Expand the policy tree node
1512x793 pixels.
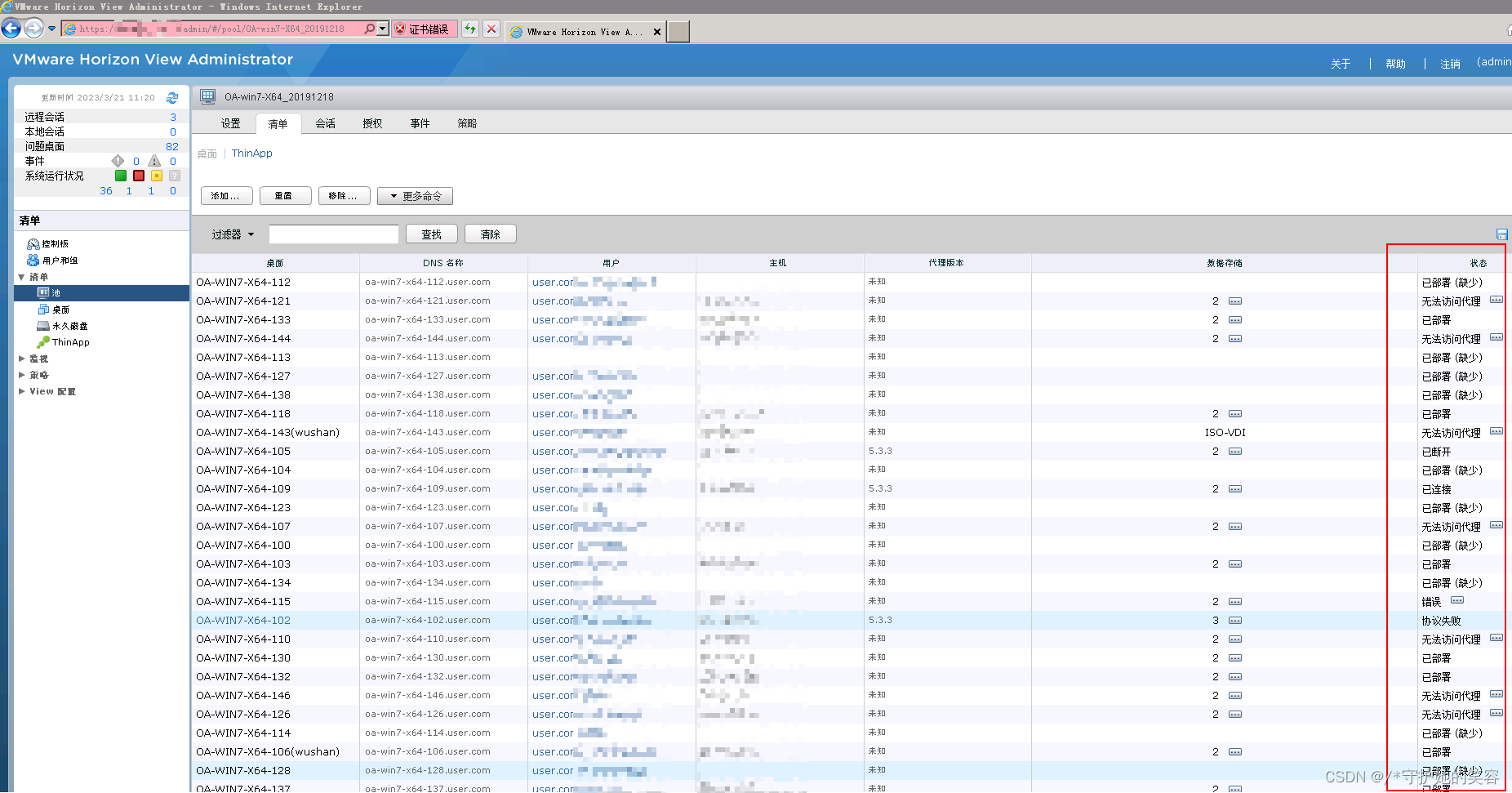[x=21, y=375]
